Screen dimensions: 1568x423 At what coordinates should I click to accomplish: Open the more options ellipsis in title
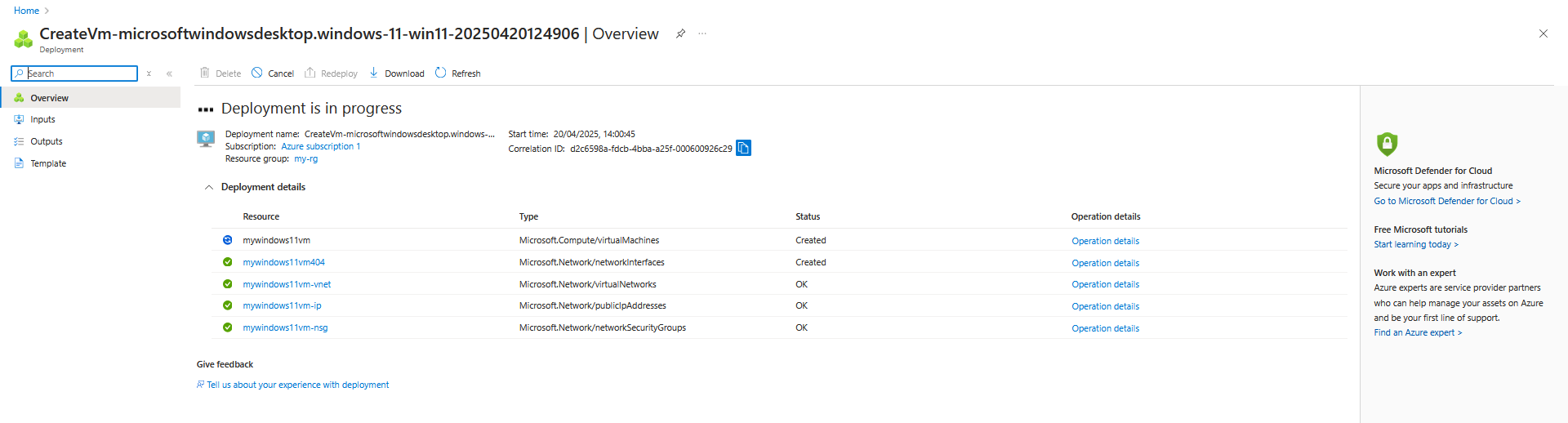point(702,33)
